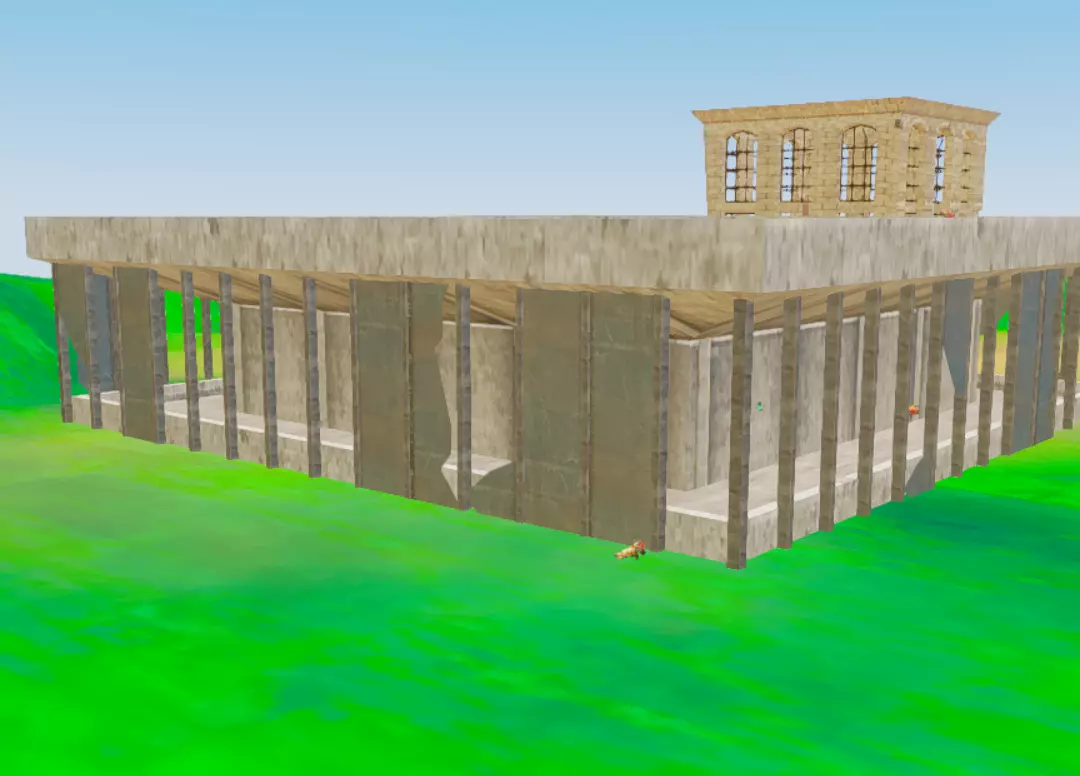
Task: Click the small teal marker on inner wall
Action: point(759,406)
